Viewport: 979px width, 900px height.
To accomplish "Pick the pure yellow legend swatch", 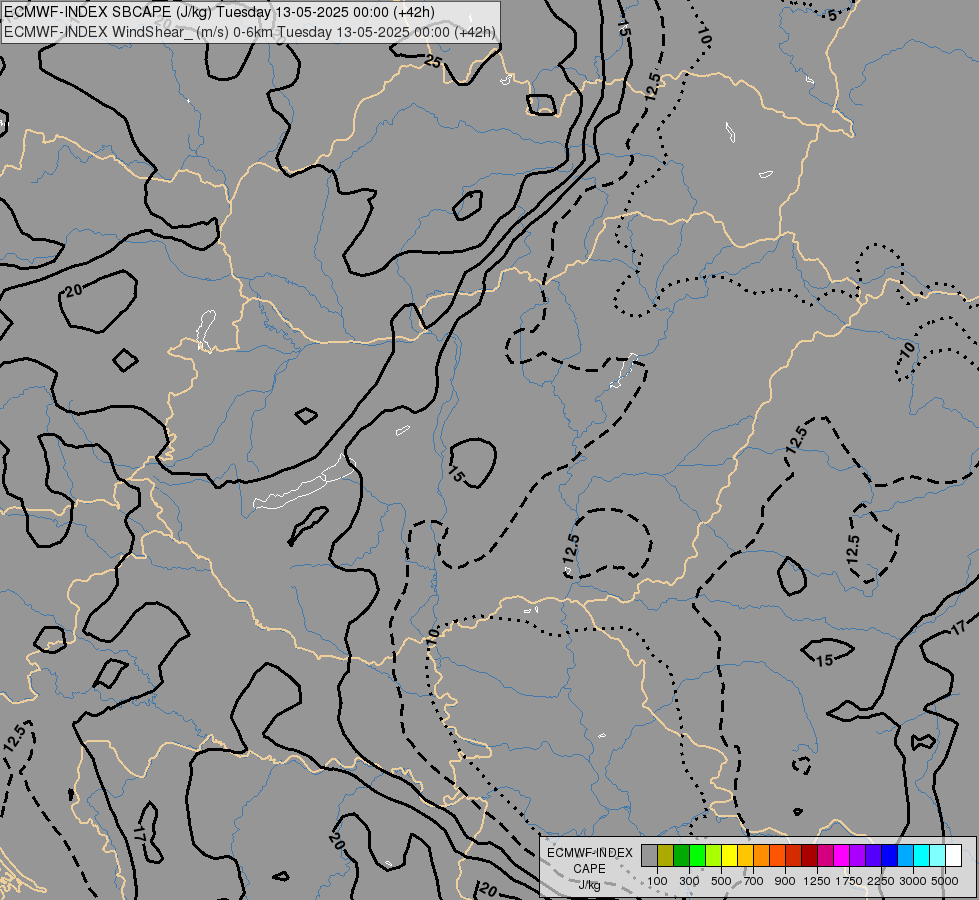I will coord(729,856).
